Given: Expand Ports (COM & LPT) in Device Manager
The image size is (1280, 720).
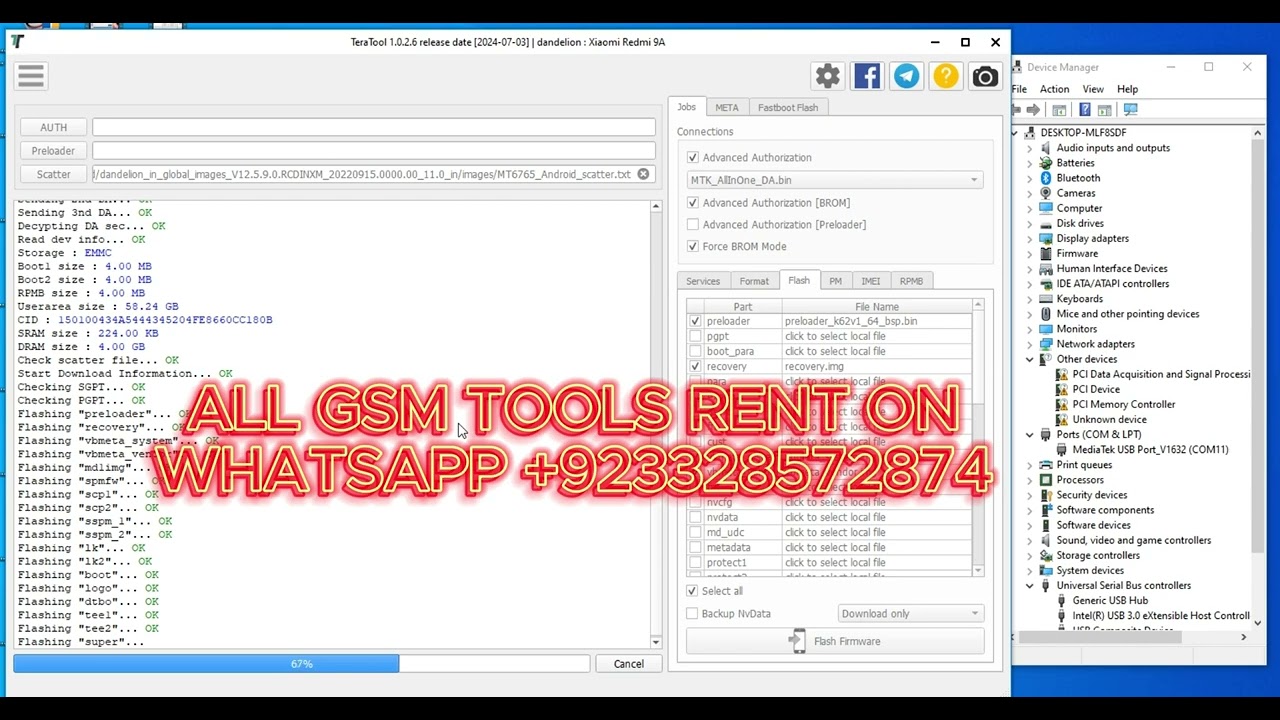Looking at the screenshot, I should 1029,434.
